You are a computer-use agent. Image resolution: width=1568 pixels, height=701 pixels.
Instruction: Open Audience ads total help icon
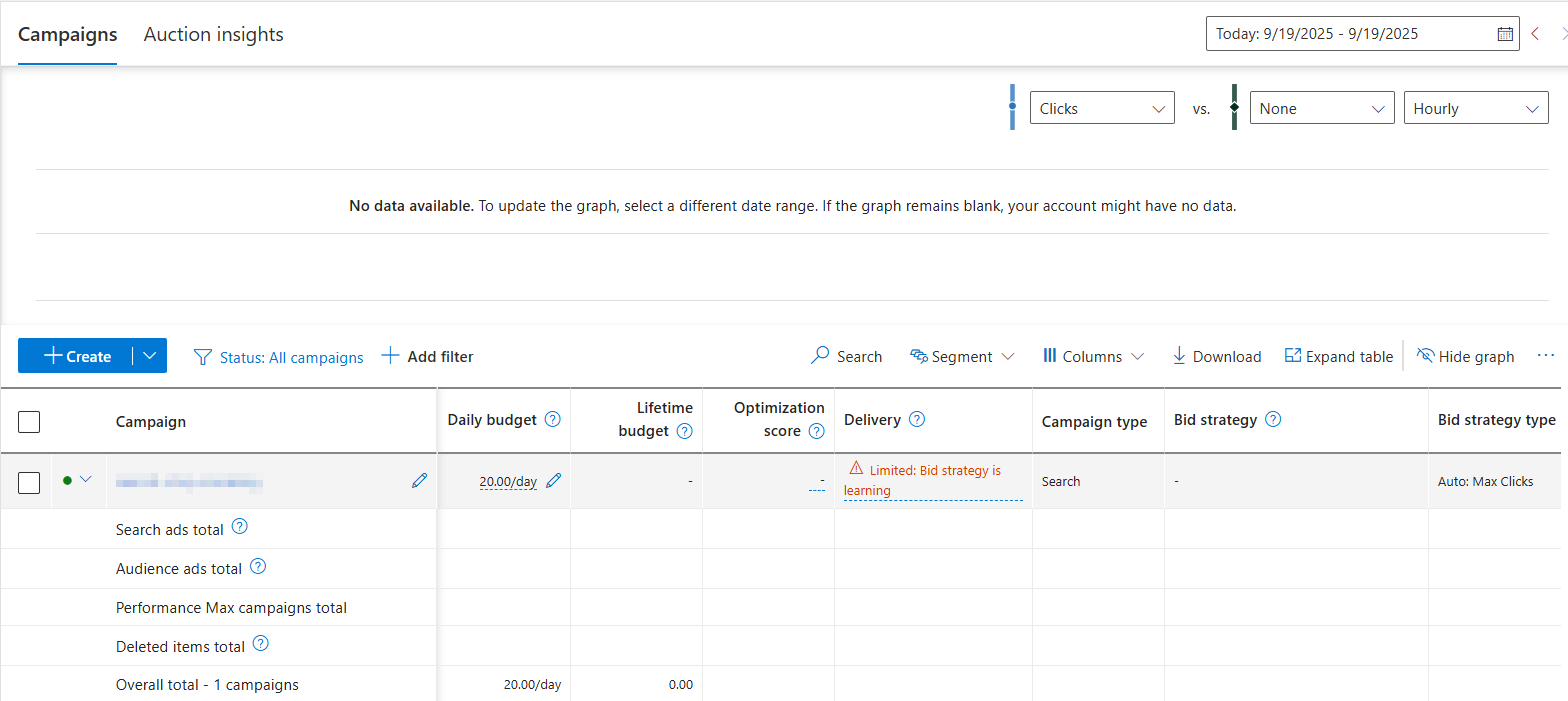258,566
